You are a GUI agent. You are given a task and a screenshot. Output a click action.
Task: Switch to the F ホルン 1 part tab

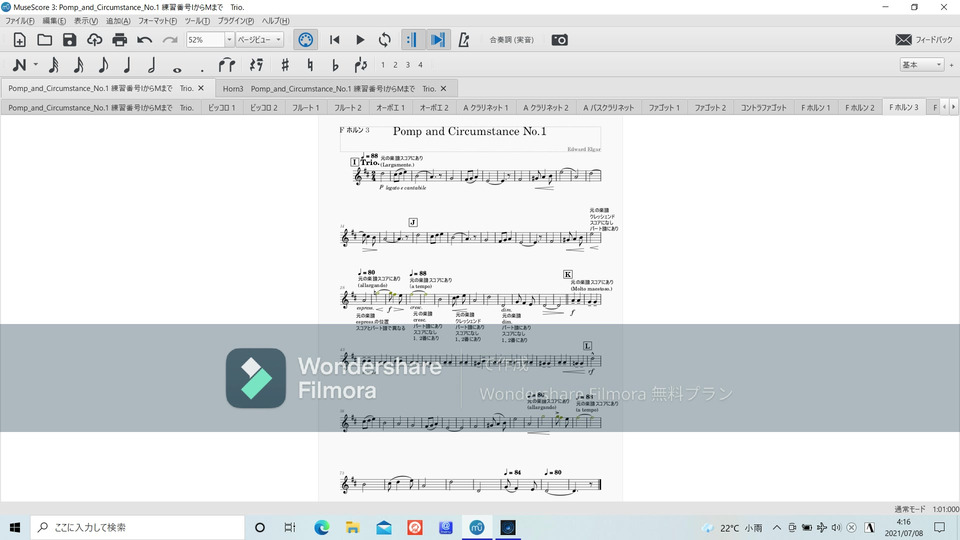coord(816,108)
